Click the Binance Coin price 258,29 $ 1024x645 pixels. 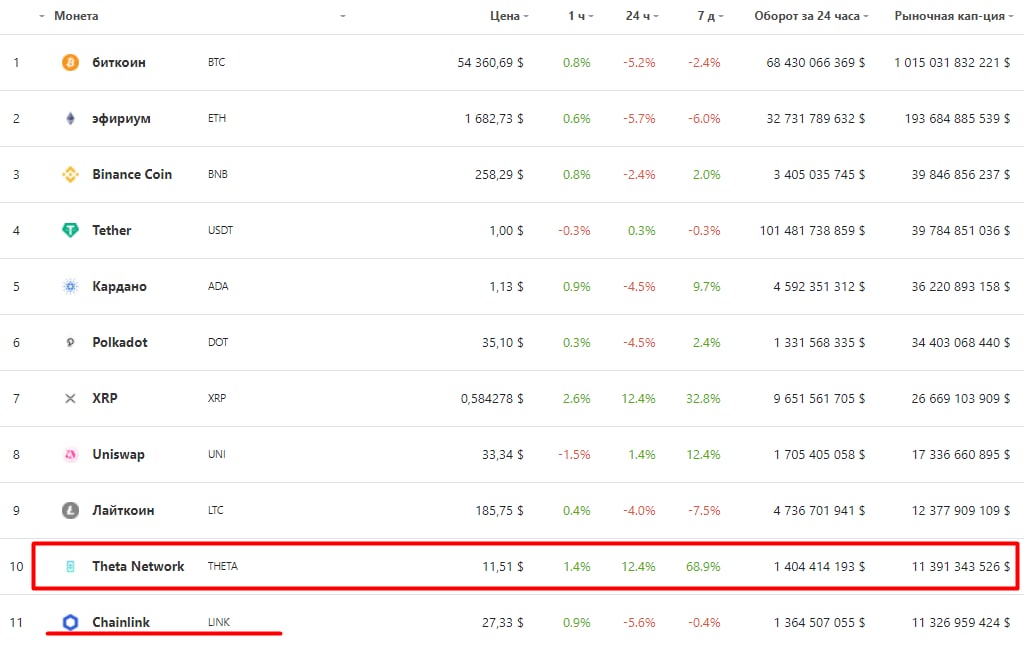pyautogui.click(x=500, y=174)
